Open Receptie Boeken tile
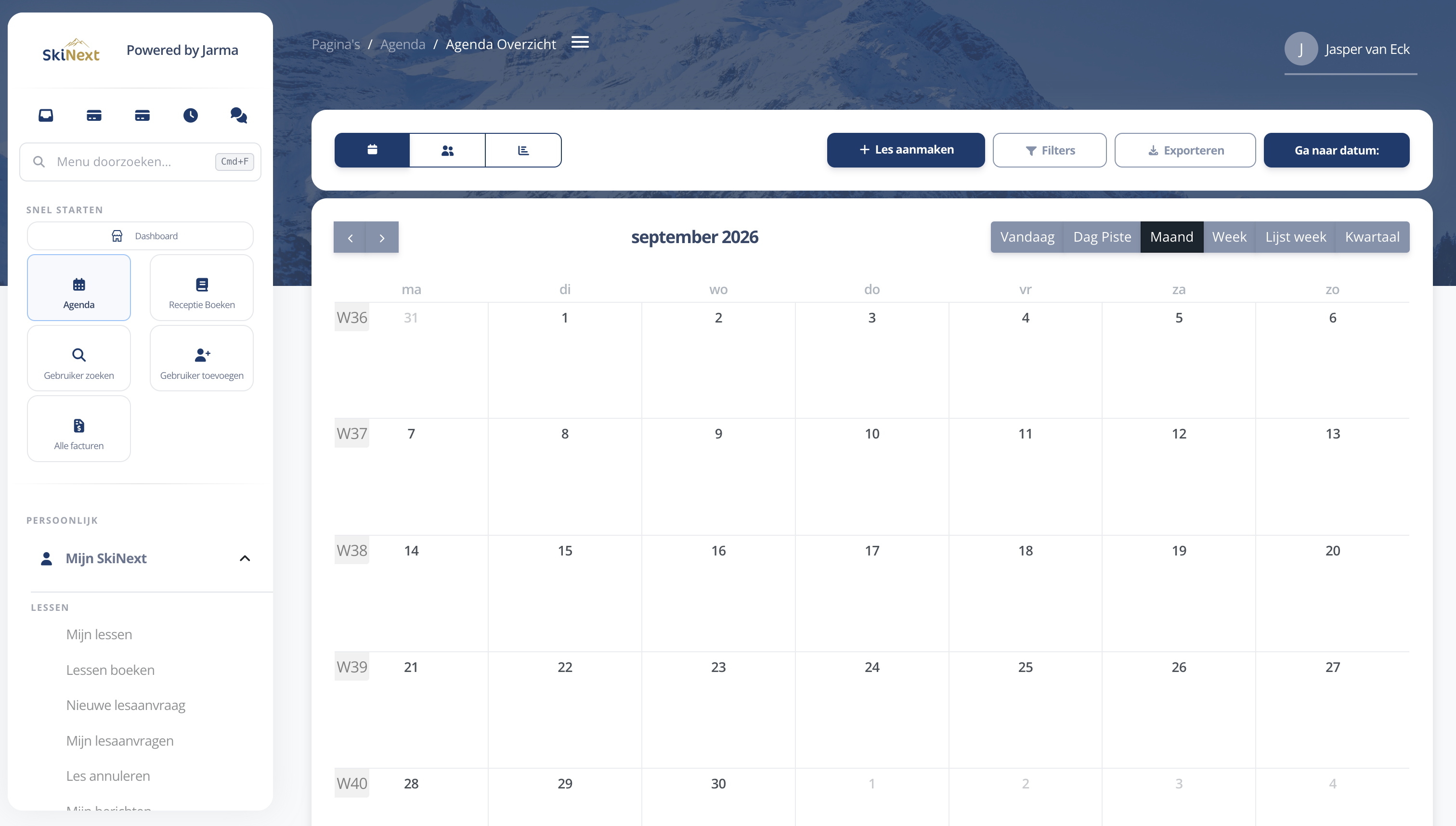The width and height of the screenshot is (1456, 826). [202, 288]
